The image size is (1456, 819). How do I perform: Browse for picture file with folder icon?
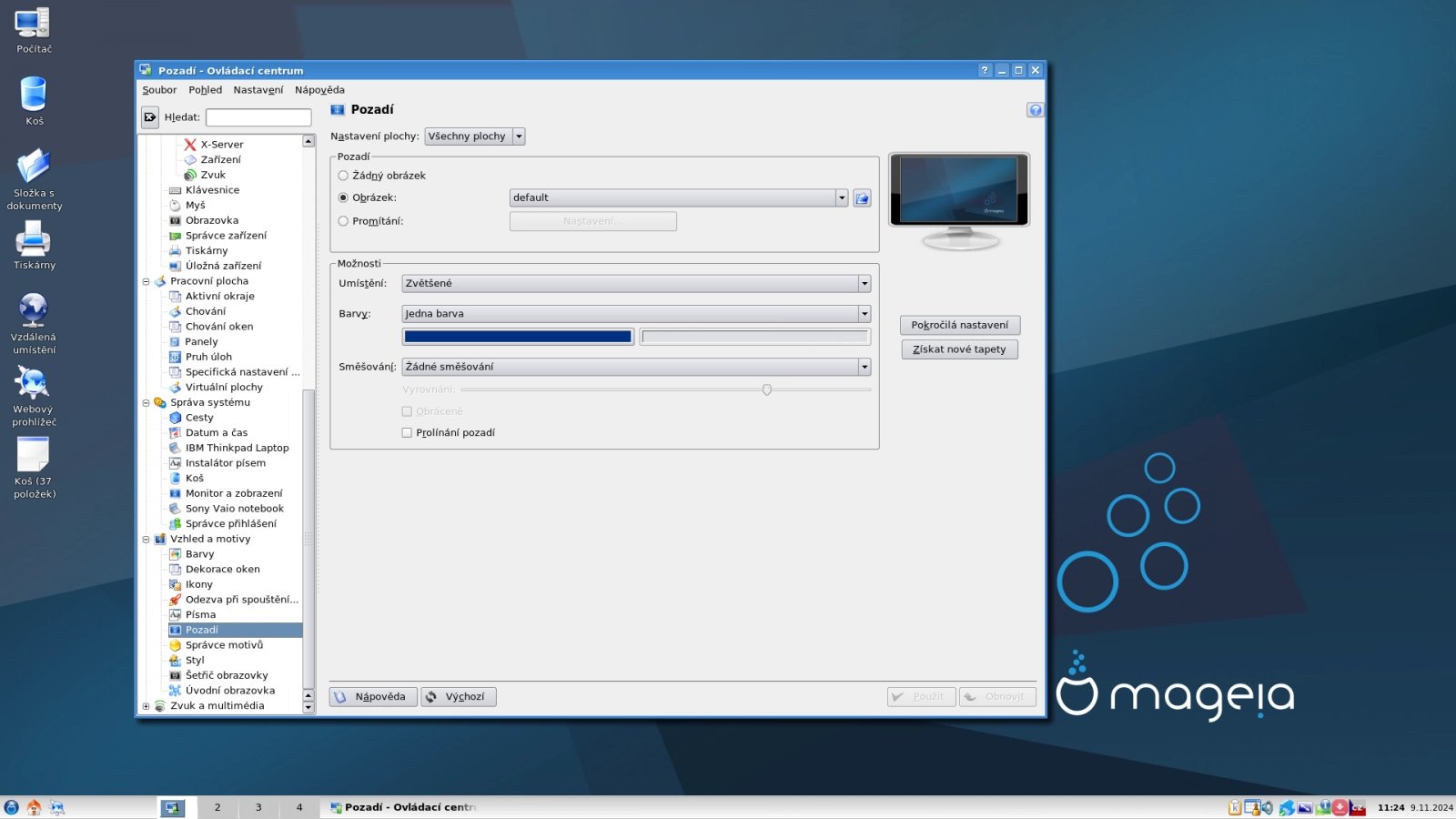point(862,197)
